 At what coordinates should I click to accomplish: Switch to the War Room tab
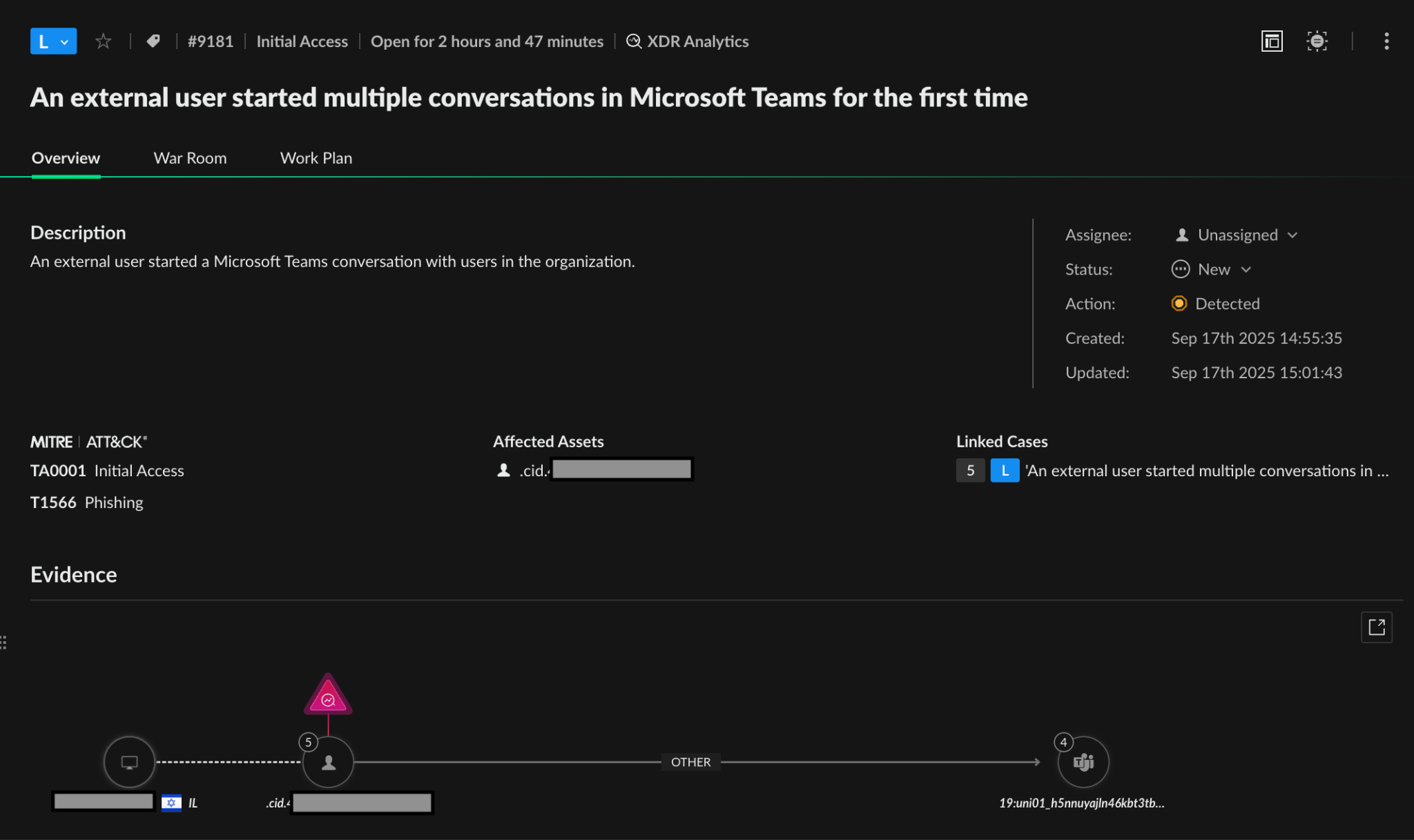click(190, 157)
